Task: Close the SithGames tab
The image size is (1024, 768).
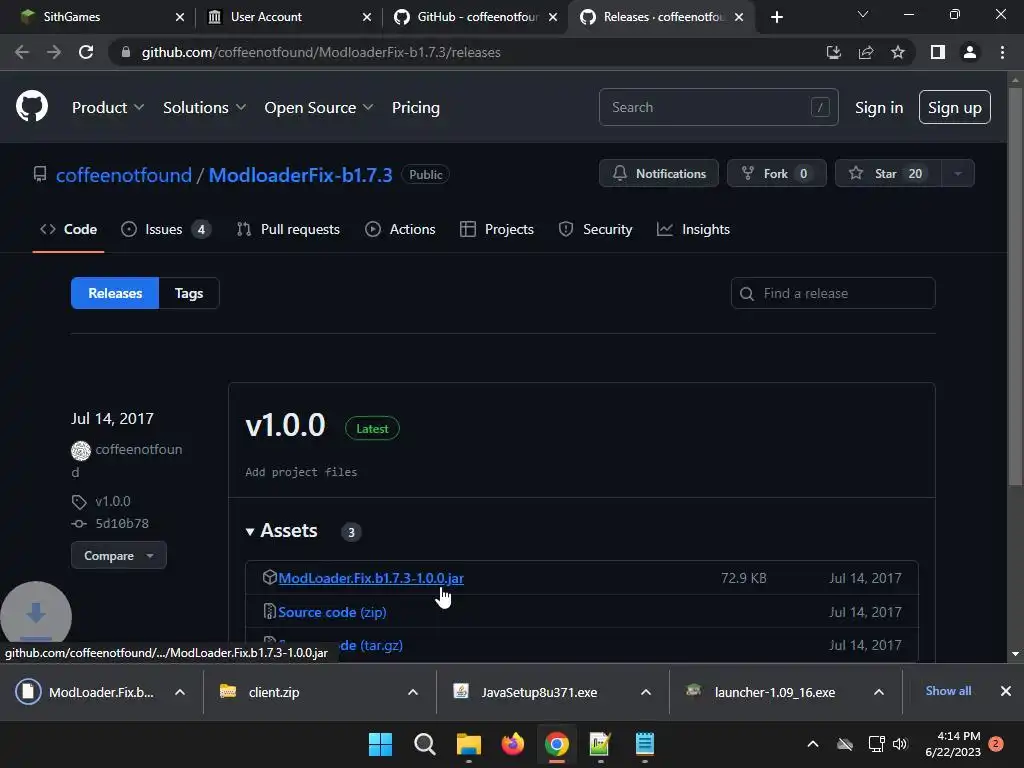Action: 180,17
